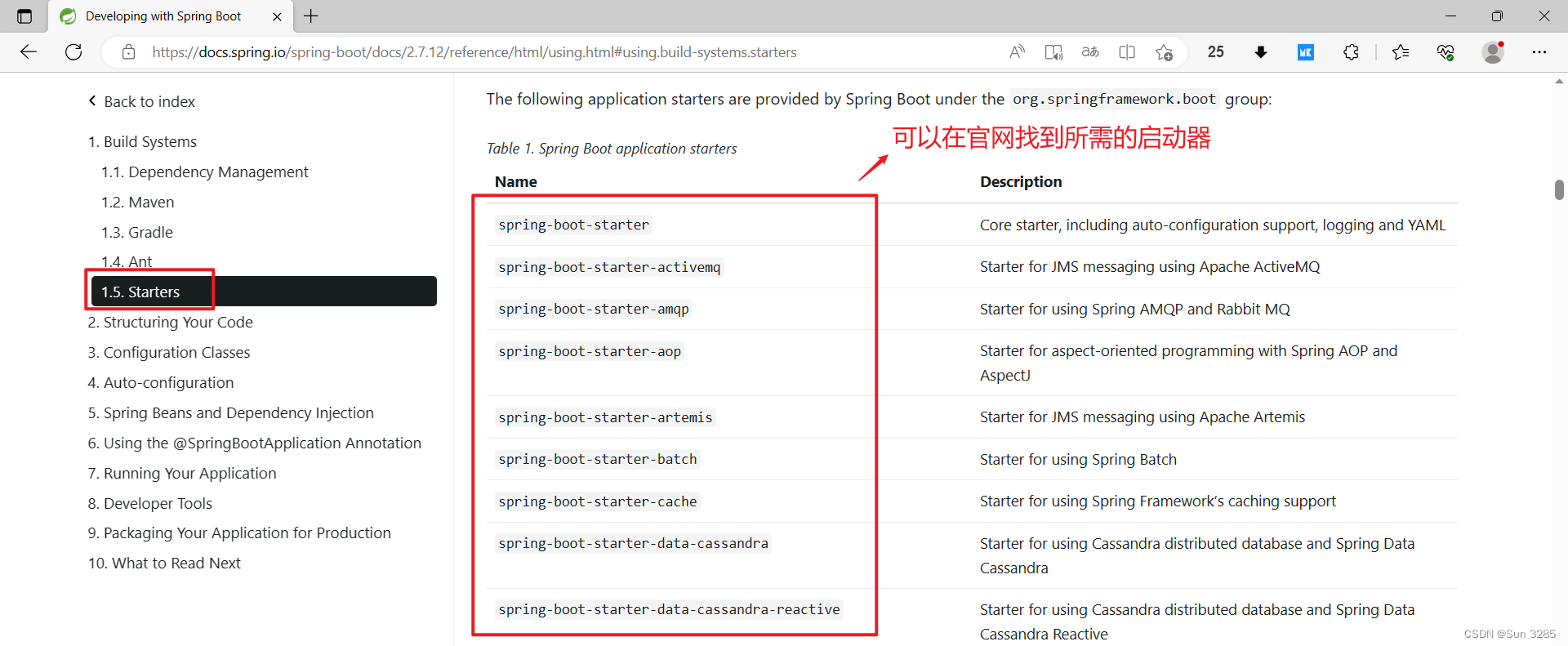
Task: Open 7. Running Your Application
Action: (x=182, y=473)
